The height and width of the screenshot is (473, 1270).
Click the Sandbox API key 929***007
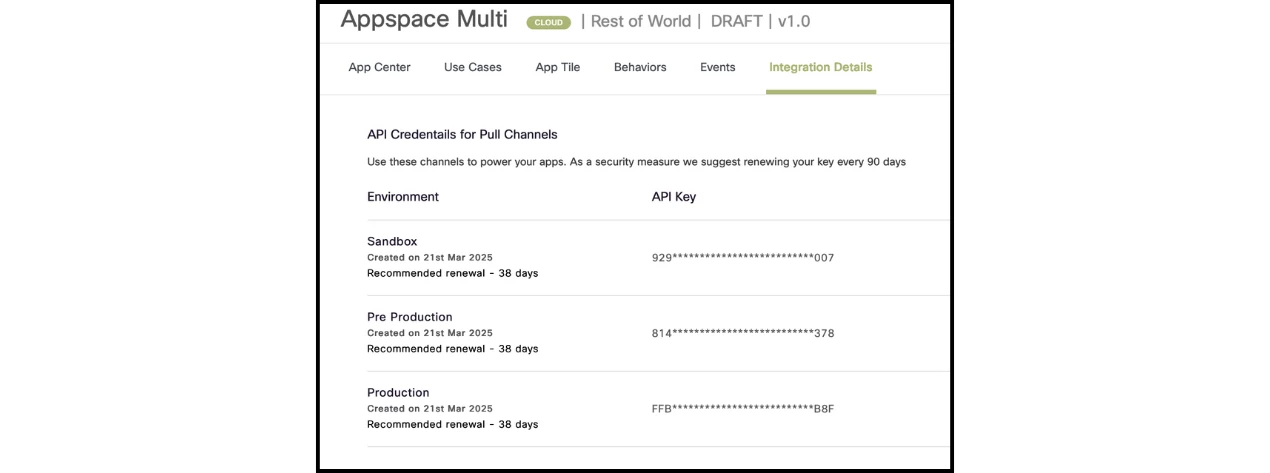tap(743, 257)
